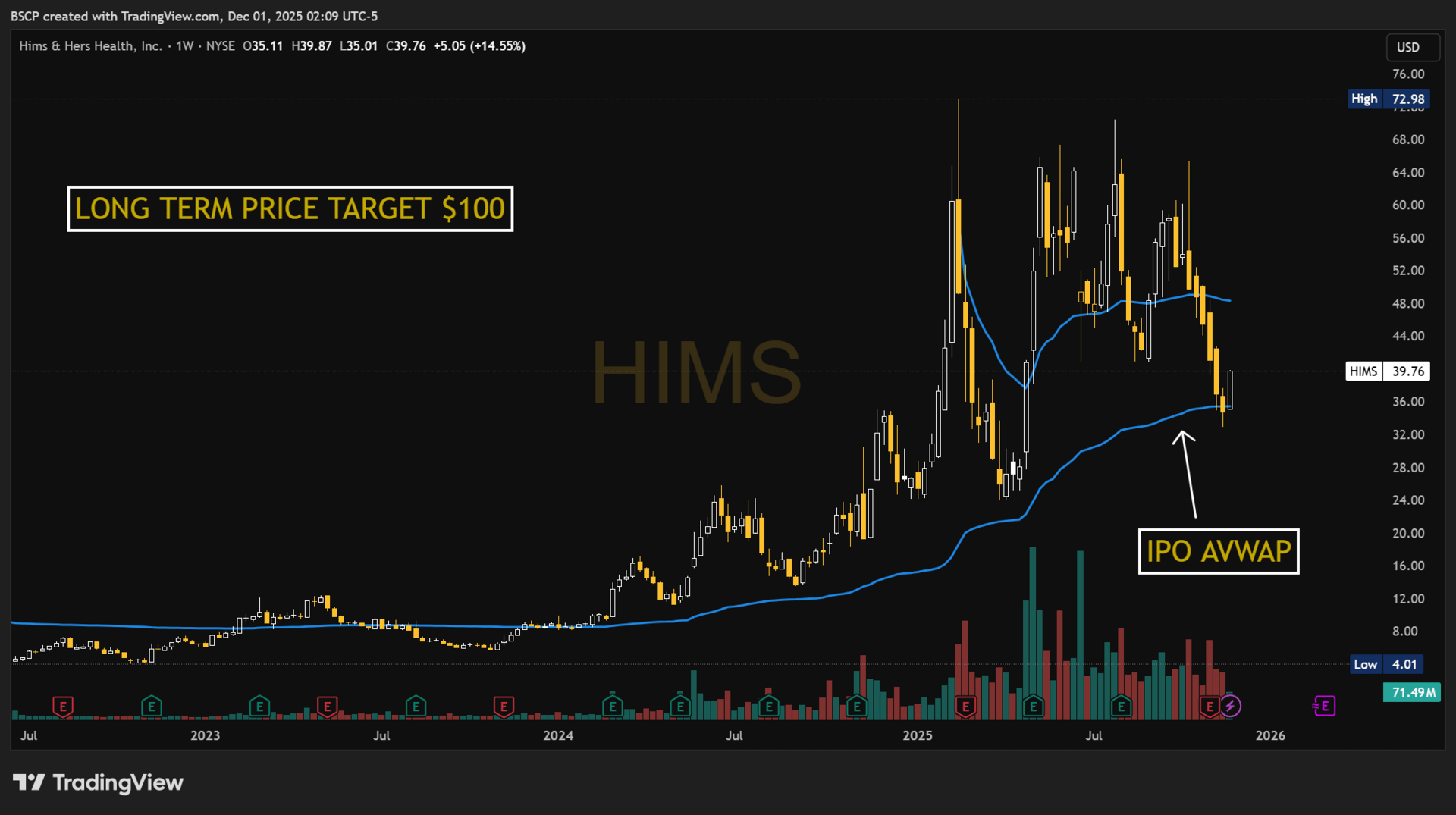Screen dimensions: 1456x815
Task: Click the 2024 label on the time axis
Action: [559, 735]
